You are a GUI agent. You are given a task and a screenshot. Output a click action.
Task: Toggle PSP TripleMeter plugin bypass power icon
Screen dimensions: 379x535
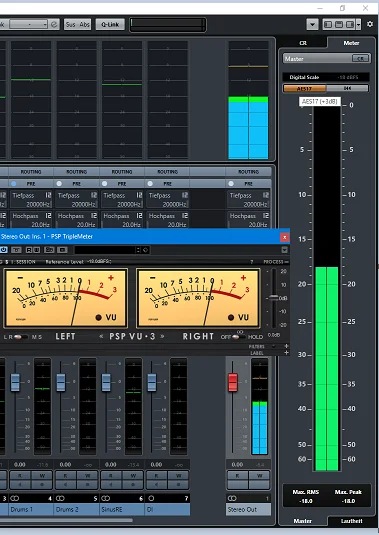click(4, 250)
